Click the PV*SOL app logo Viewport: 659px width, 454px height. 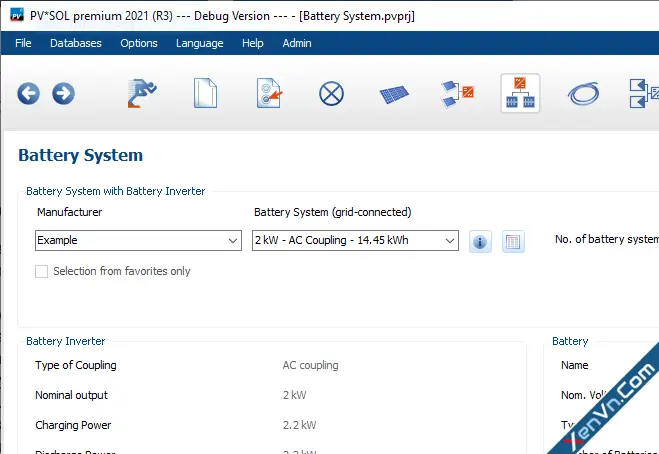click(16, 16)
